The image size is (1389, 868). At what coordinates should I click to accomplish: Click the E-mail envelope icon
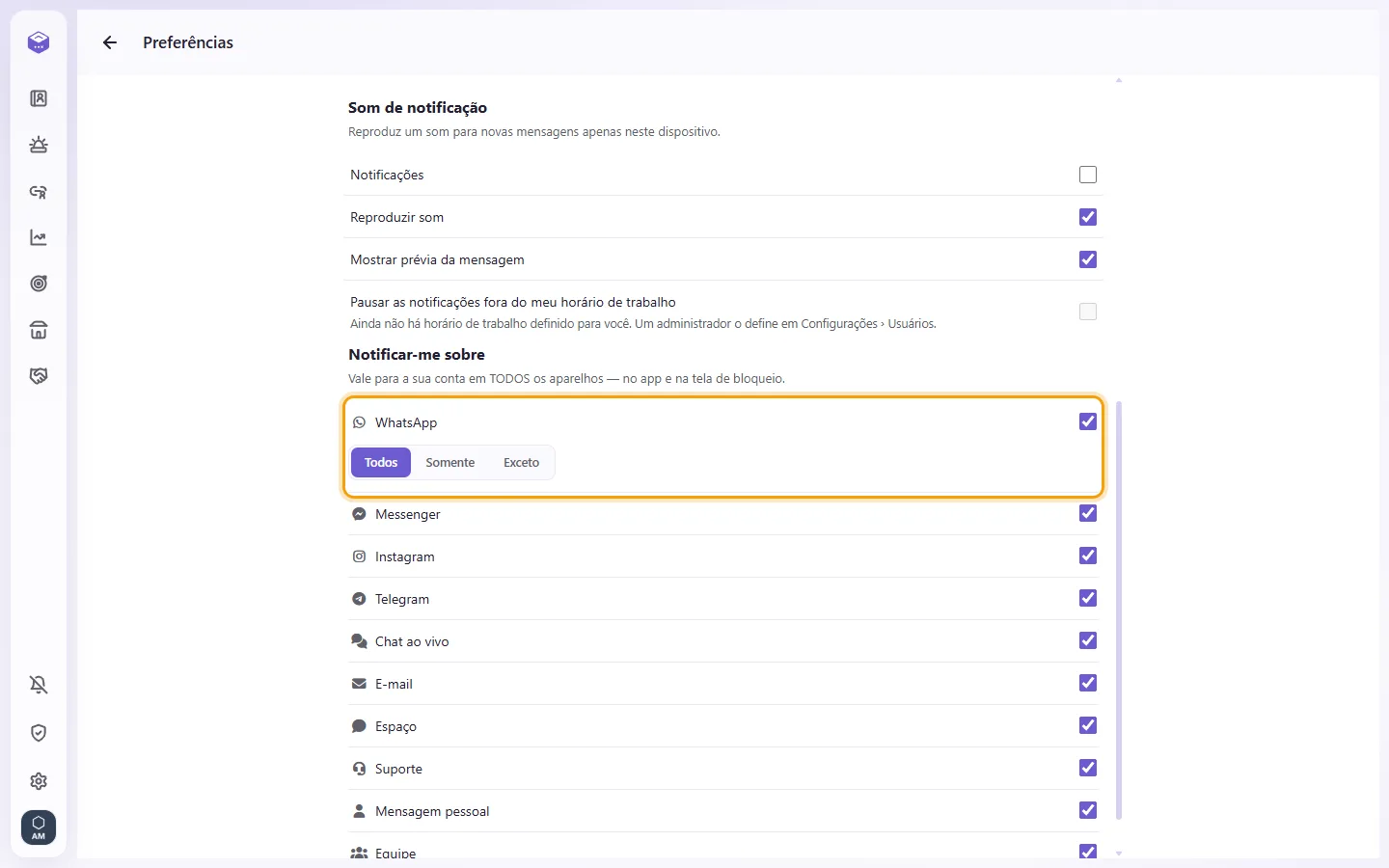pyautogui.click(x=359, y=684)
